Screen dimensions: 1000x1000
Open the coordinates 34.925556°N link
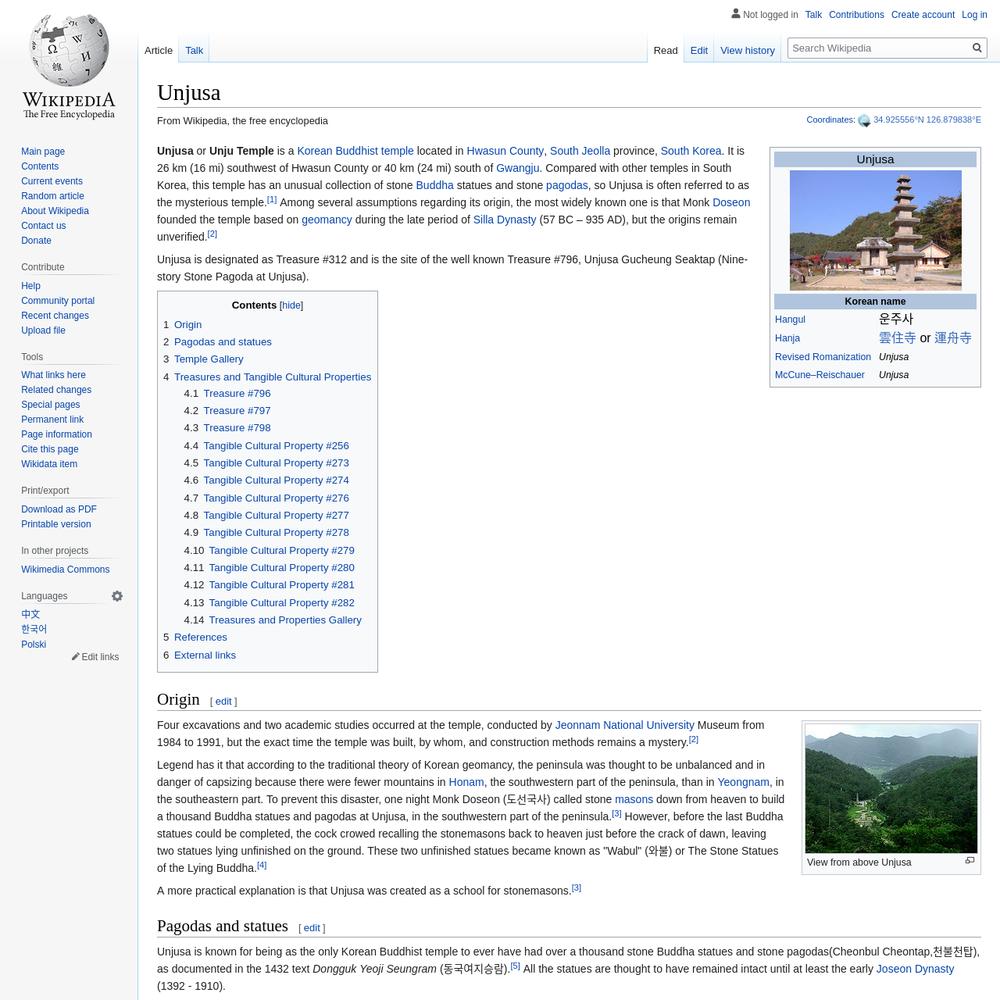[927, 120]
